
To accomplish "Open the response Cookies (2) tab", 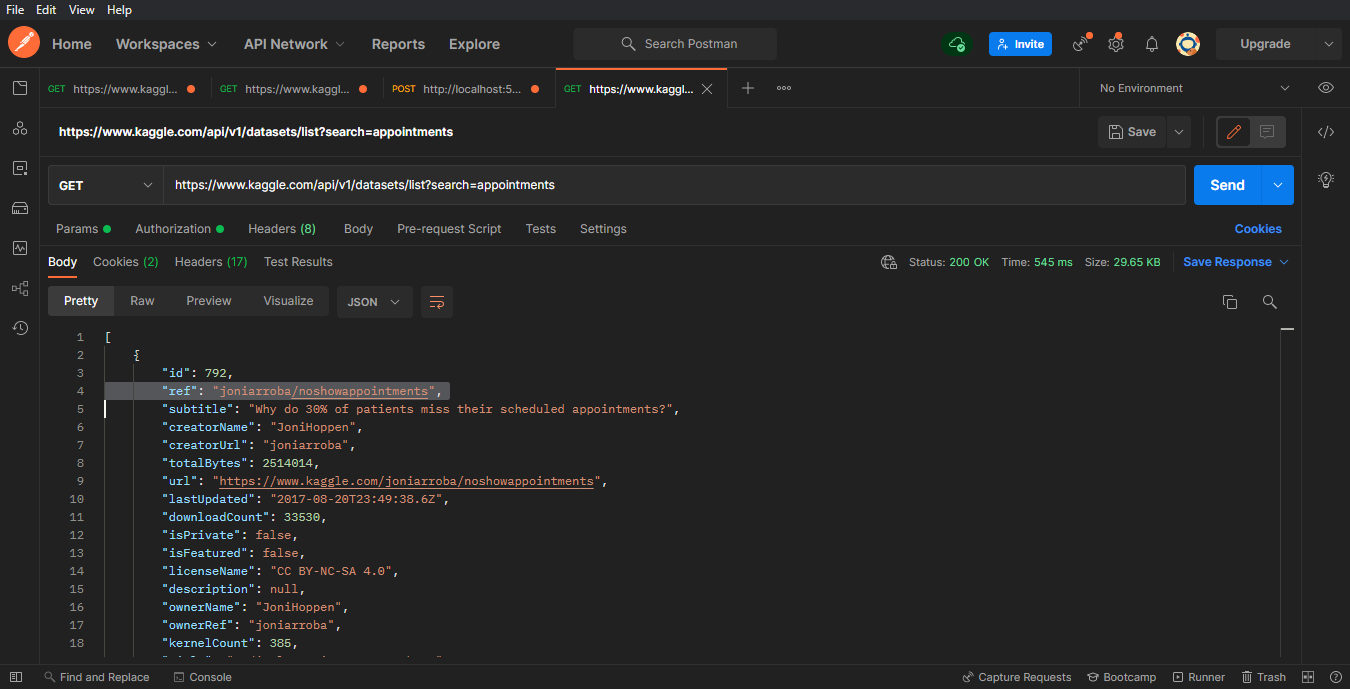I will [x=126, y=262].
